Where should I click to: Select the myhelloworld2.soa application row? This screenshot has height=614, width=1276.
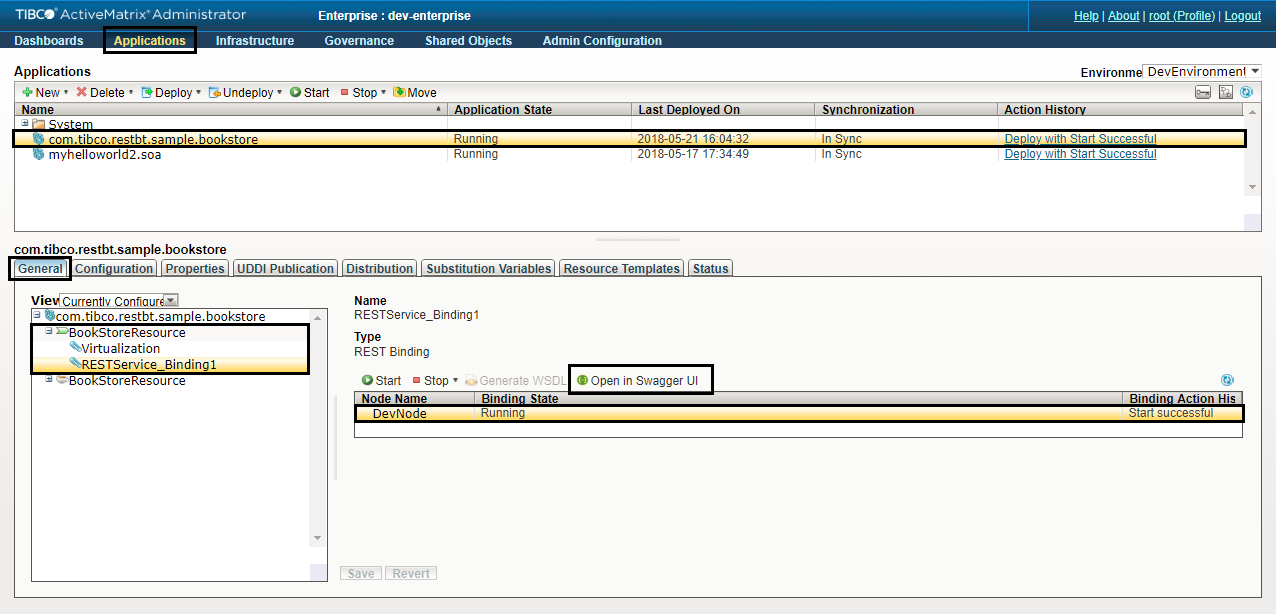coord(630,154)
